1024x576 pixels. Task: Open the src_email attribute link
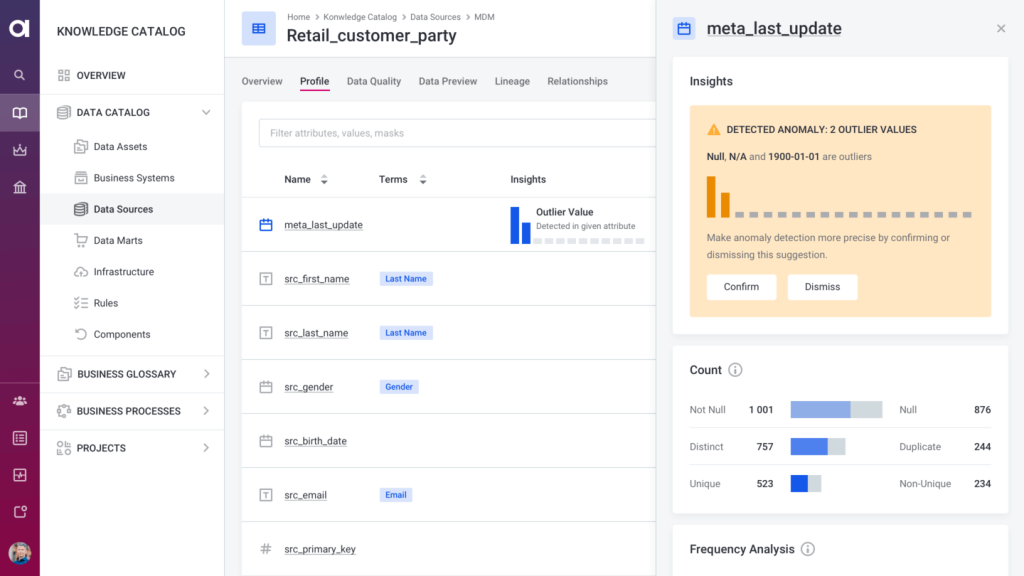tap(305, 495)
